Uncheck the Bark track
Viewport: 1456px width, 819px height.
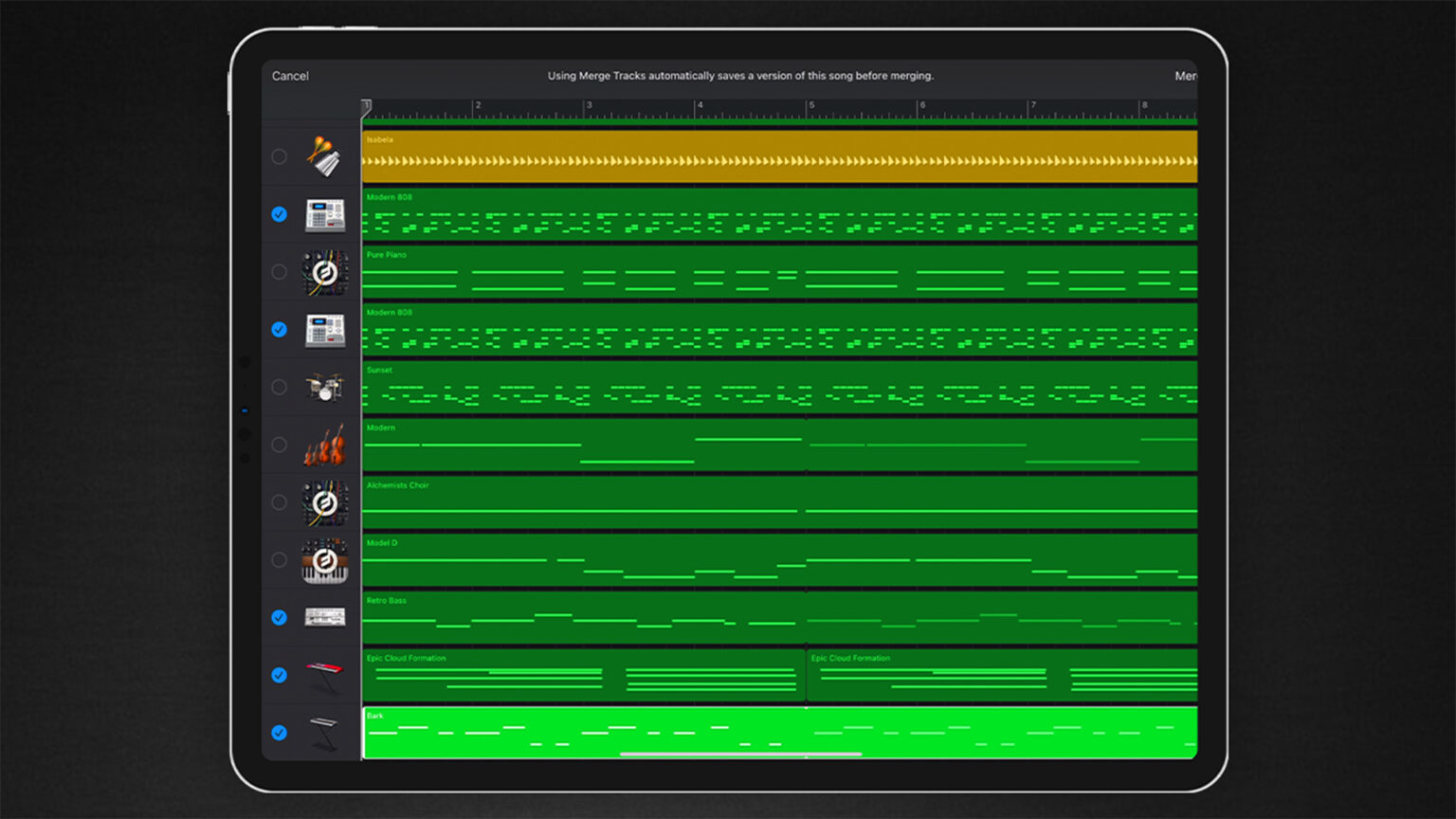[x=279, y=733]
